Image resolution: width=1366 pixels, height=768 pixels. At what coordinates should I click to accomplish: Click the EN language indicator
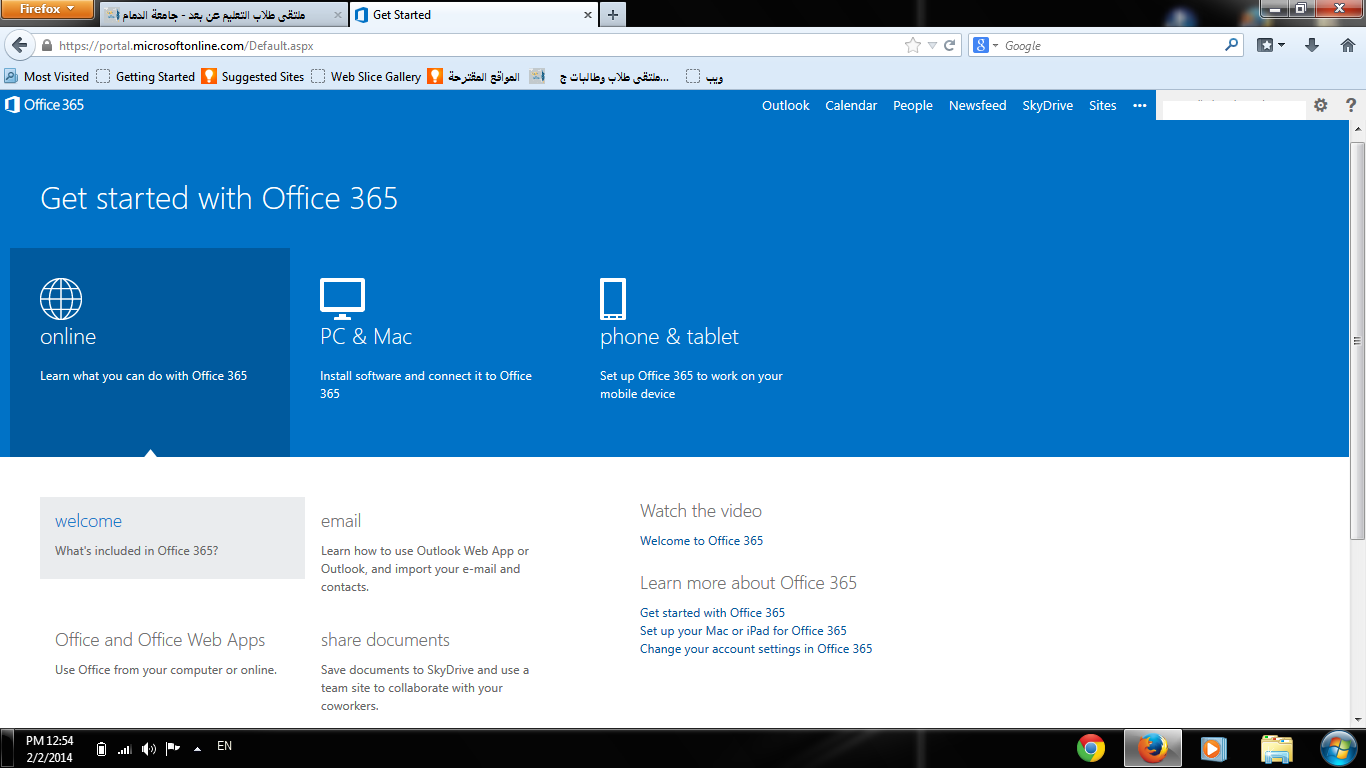click(x=224, y=746)
